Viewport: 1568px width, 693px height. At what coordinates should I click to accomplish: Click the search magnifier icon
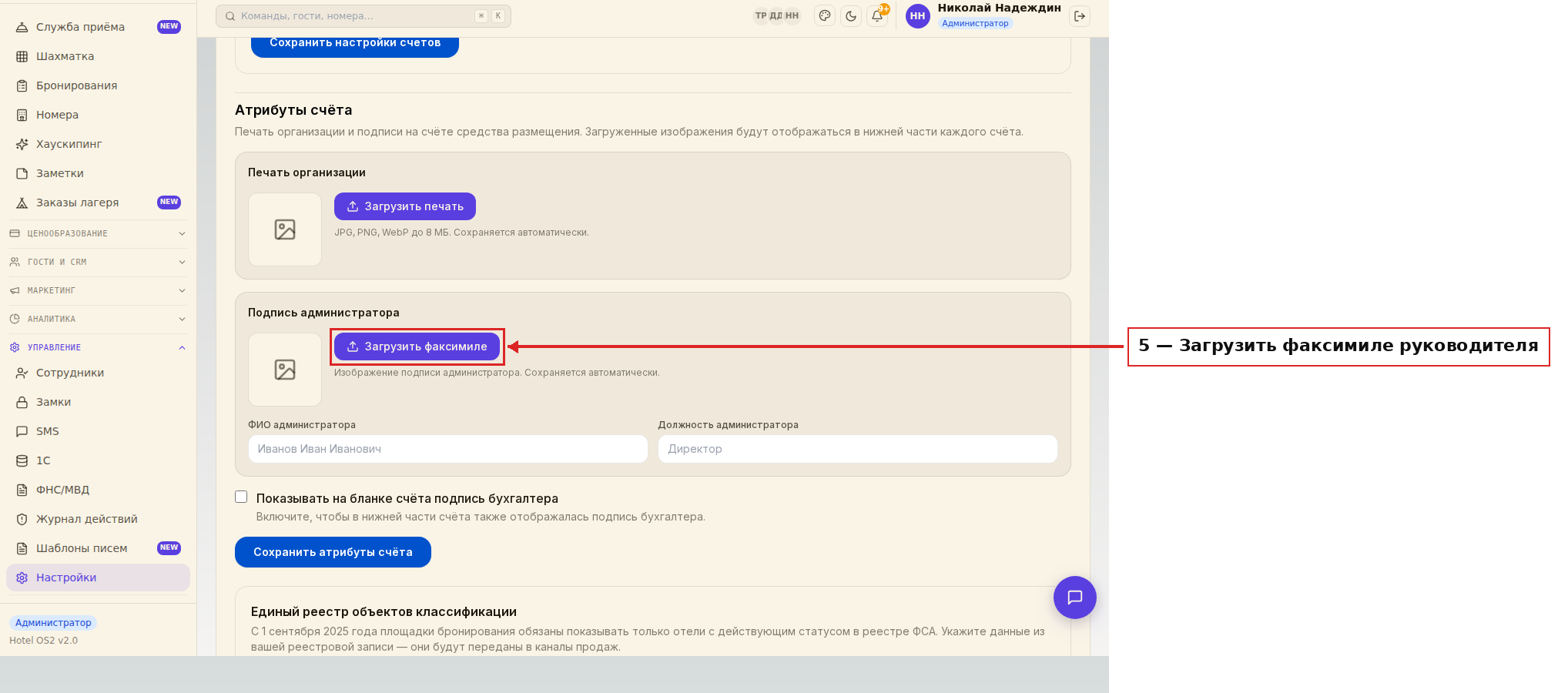[x=230, y=16]
